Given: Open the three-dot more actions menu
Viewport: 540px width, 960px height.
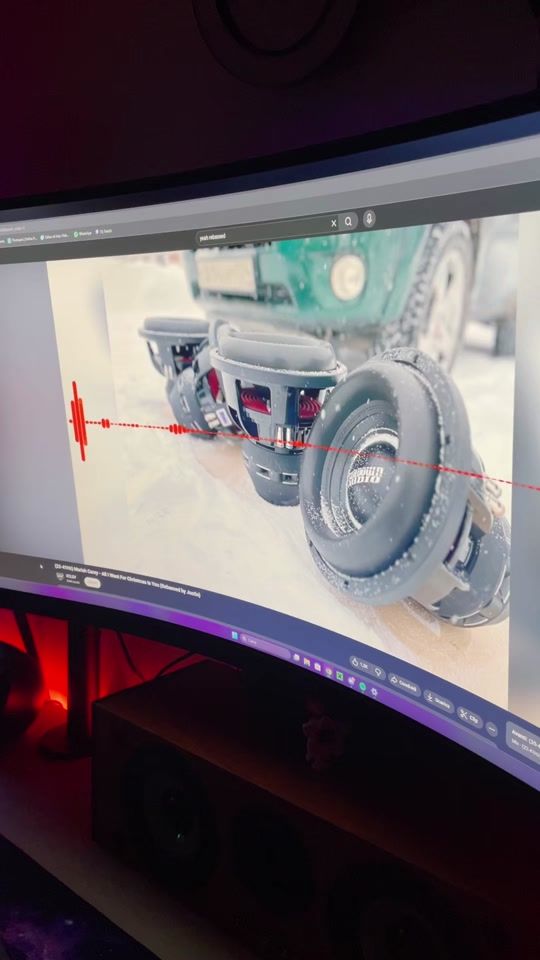Looking at the screenshot, I should click(492, 729).
